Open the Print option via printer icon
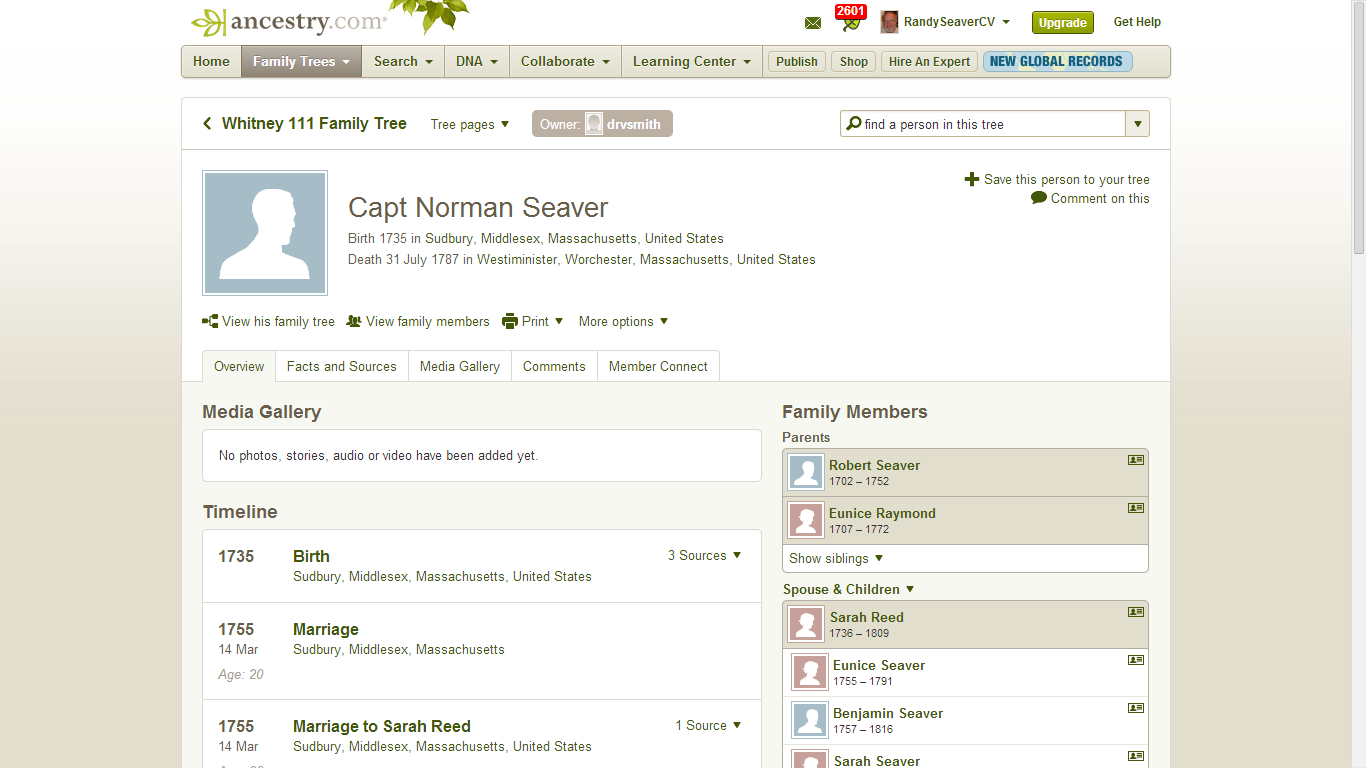Screen dimensions: 1366x768 point(509,321)
